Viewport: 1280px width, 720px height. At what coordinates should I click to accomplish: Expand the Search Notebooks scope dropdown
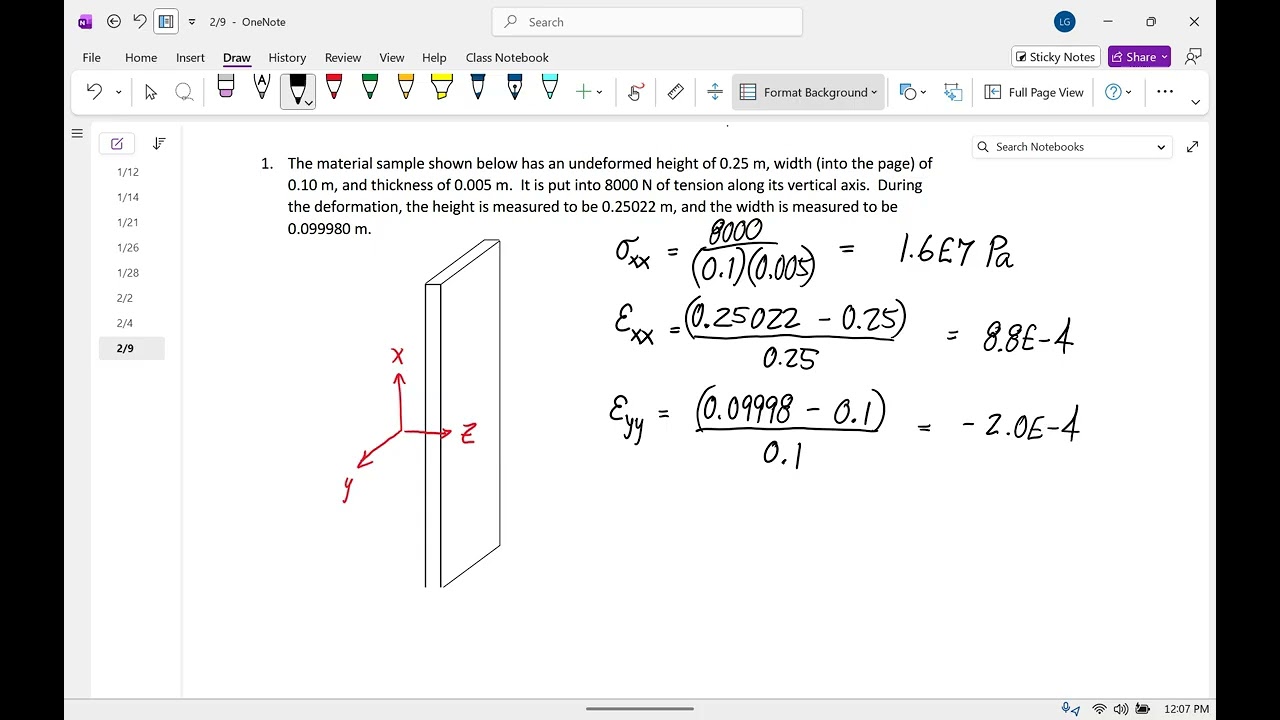point(1161,147)
